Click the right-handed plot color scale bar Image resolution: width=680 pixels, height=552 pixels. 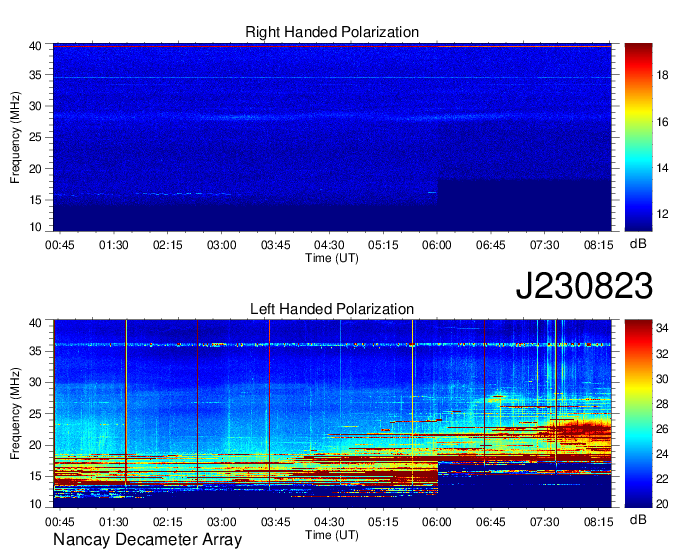tap(638, 137)
